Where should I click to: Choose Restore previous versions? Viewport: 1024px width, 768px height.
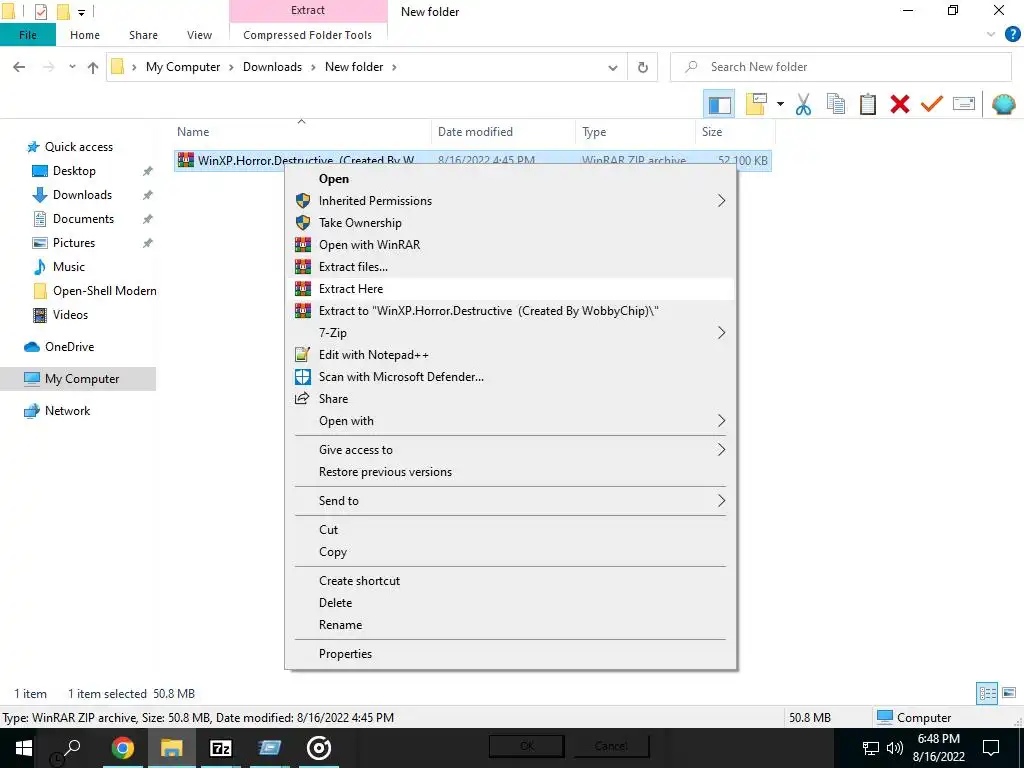click(x=511, y=472)
